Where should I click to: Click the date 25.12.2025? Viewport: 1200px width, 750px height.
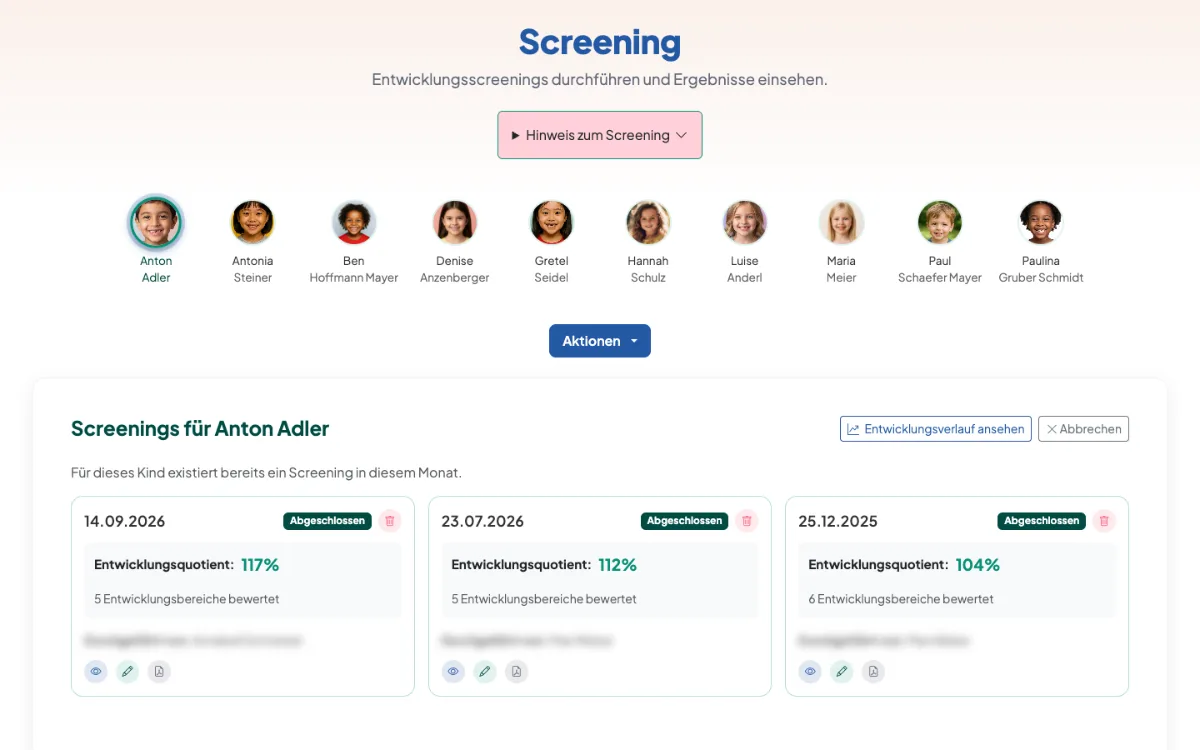(838, 521)
